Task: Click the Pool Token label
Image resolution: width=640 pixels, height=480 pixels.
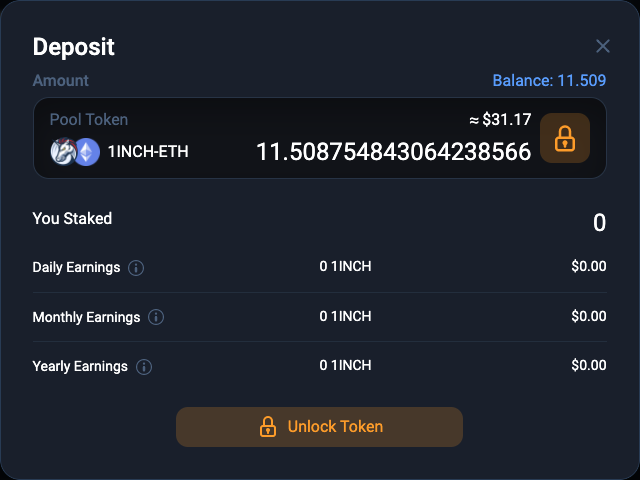Action: (x=89, y=120)
